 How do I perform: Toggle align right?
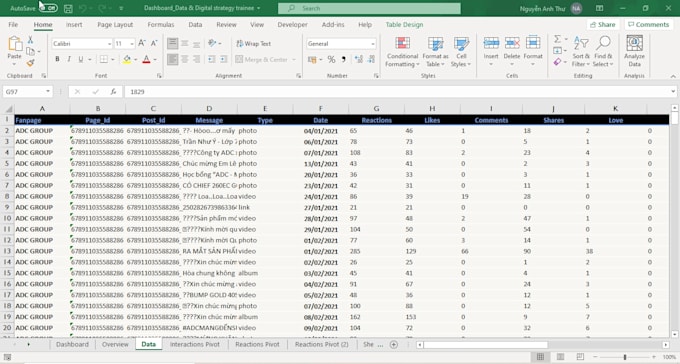(x=196, y=59)
